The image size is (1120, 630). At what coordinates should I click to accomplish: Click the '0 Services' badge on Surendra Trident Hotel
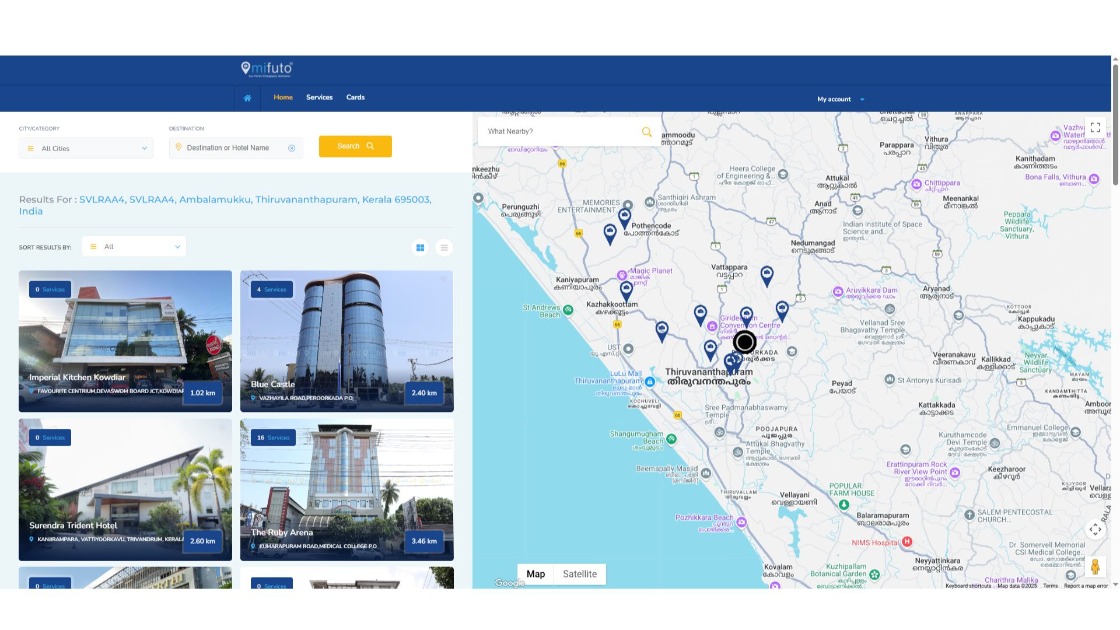(50, 437)
